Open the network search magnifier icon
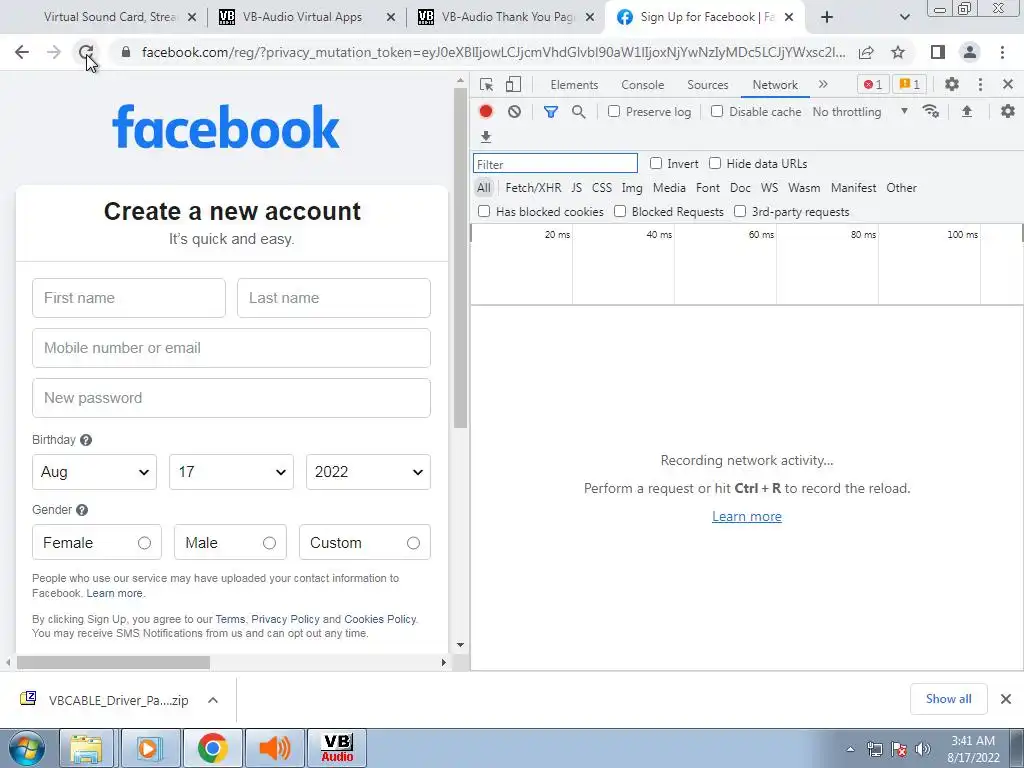This screenshot has height=768, width=1024. coord(579,112)
